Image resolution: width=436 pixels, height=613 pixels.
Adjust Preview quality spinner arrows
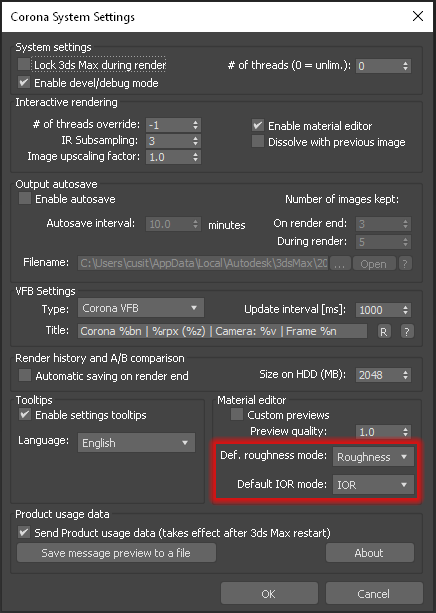tap(406, 432)
